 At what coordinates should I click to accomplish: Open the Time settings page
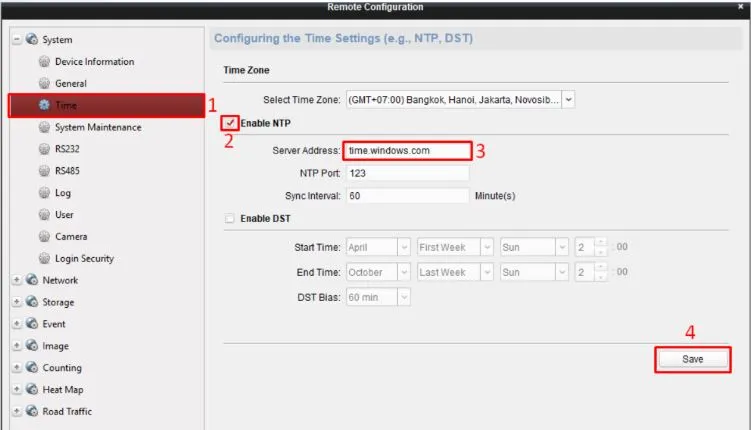pos(66,105)
